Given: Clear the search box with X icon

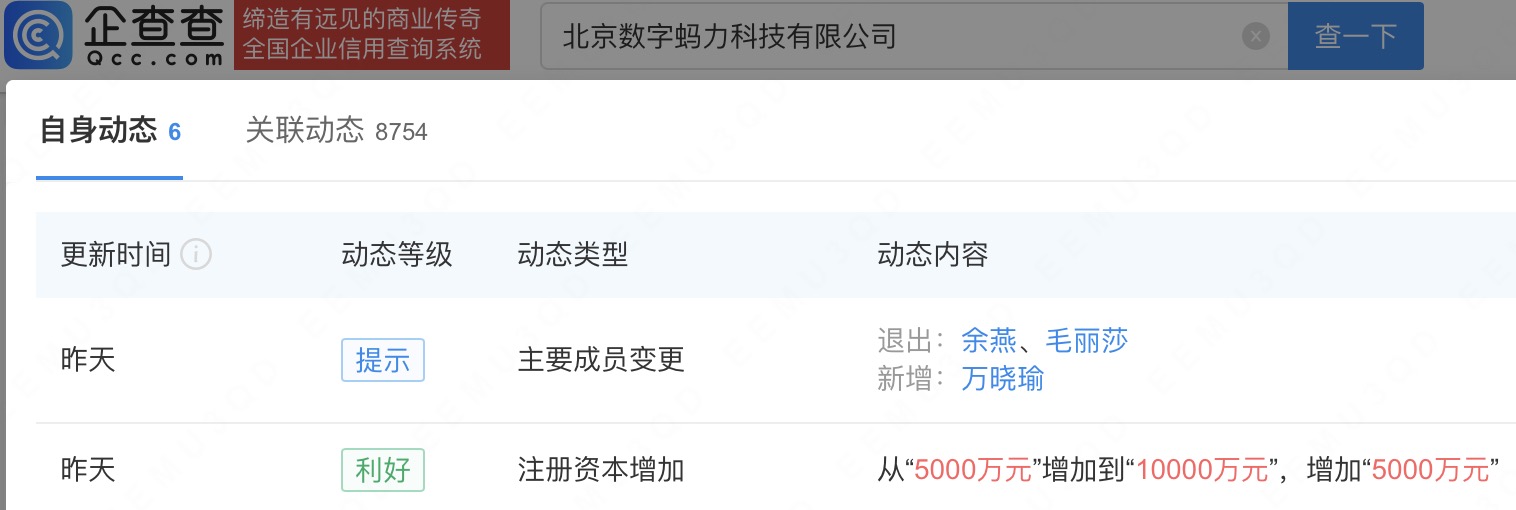Looking at the screenshot, I should [x=1256, y=36].
